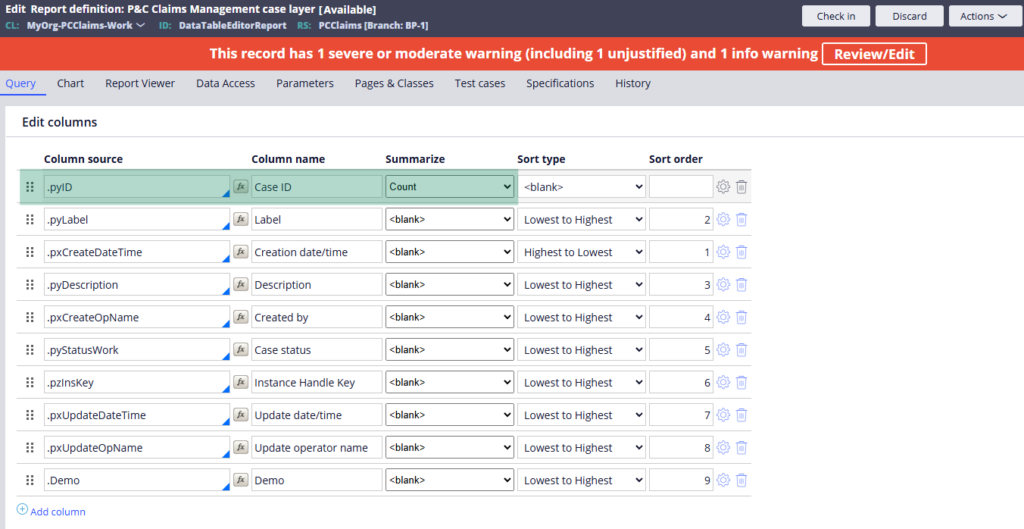
Task: Grab drag handle of .pyStatusWork row
Action: 29,350
